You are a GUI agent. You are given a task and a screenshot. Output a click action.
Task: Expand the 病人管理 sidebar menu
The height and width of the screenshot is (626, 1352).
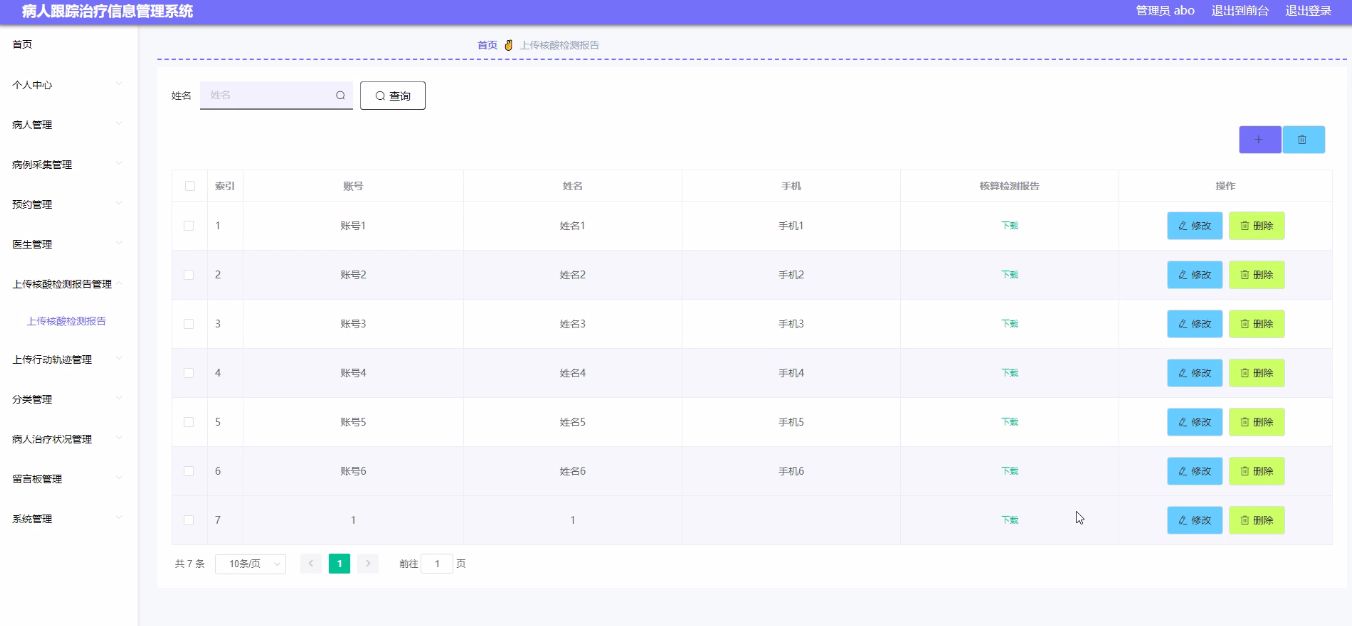[x=68, y=125]
